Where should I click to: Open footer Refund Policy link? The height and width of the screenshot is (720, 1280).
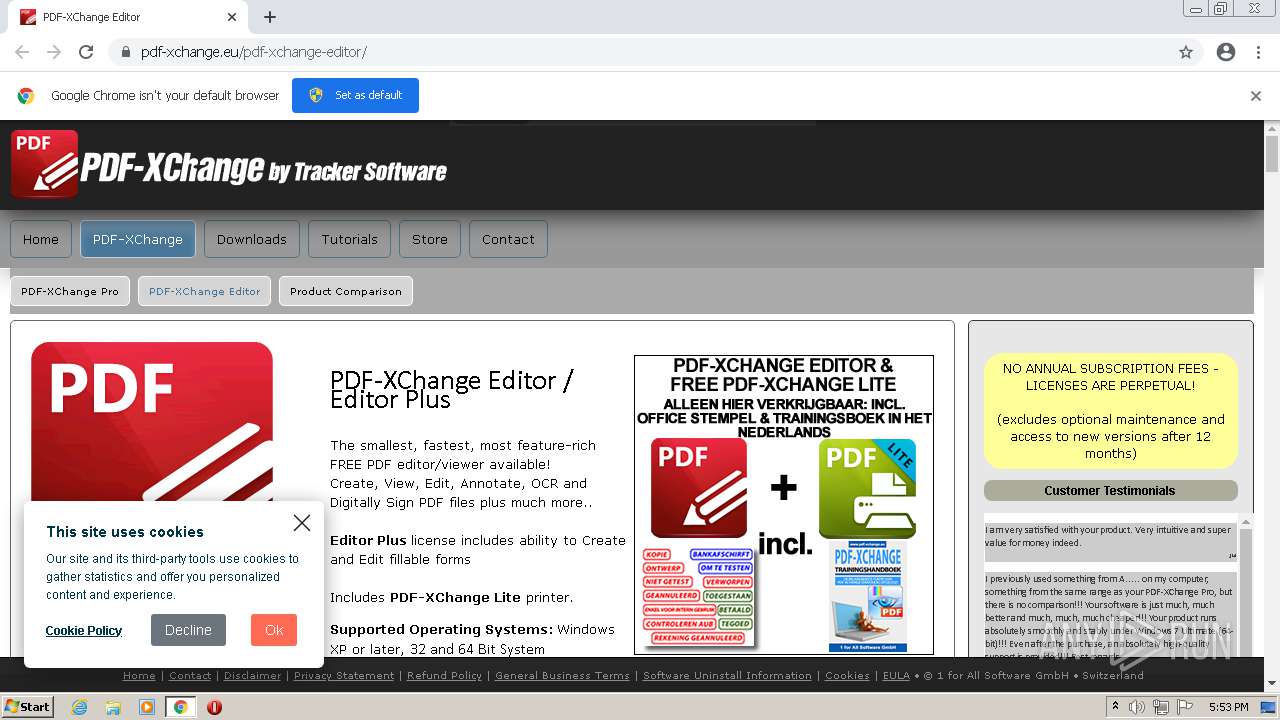(444, 676)
